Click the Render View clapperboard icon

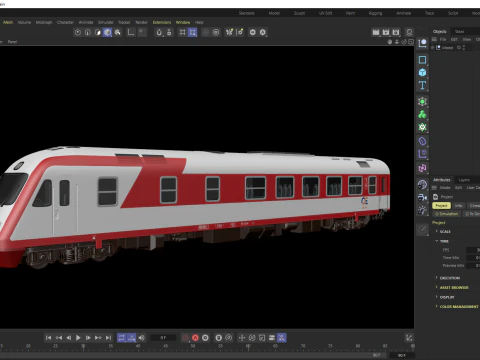pyautogui.click(x=376, y=32)
